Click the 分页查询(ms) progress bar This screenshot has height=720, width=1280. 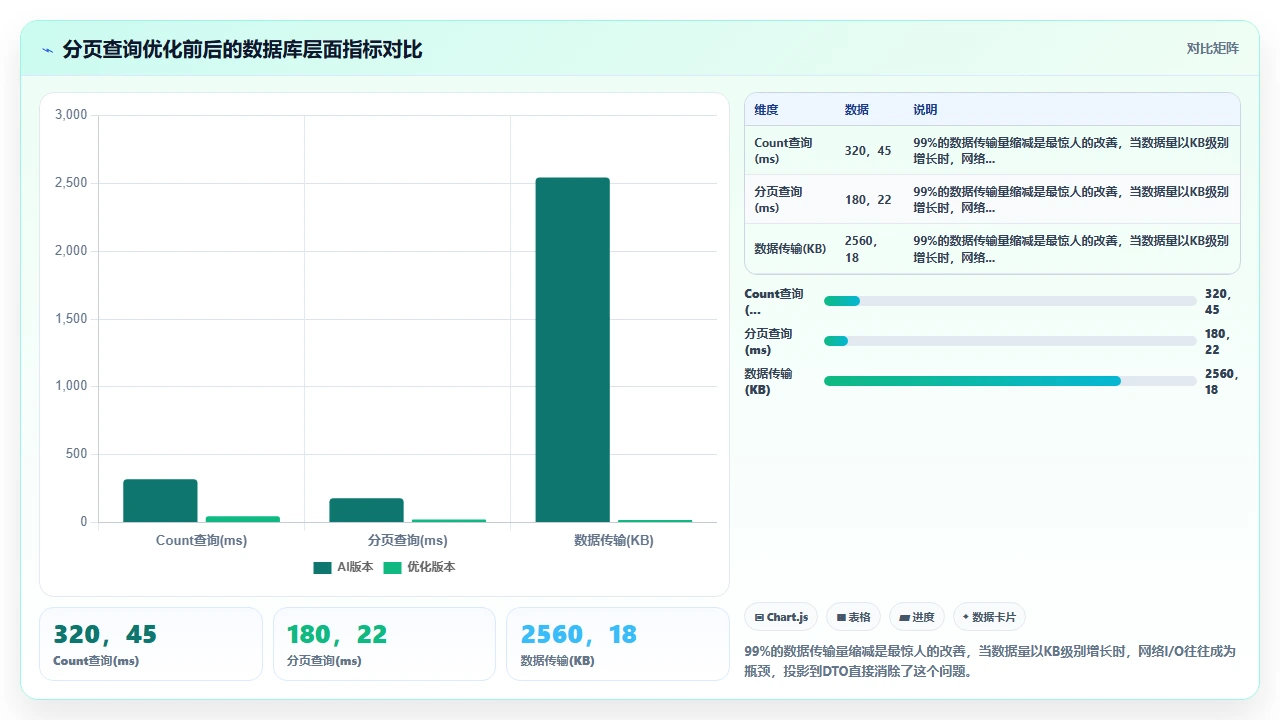[1010, 341]
